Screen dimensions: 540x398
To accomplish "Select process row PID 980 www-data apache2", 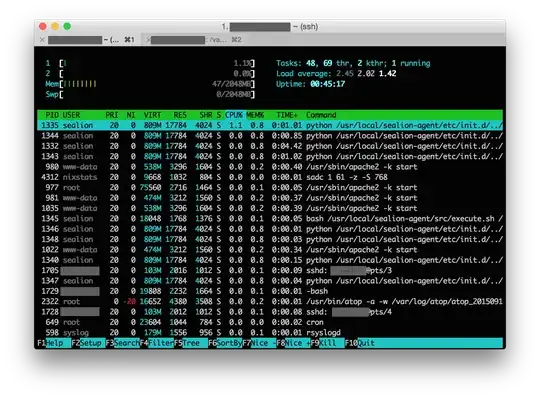I will click(270, 167).
